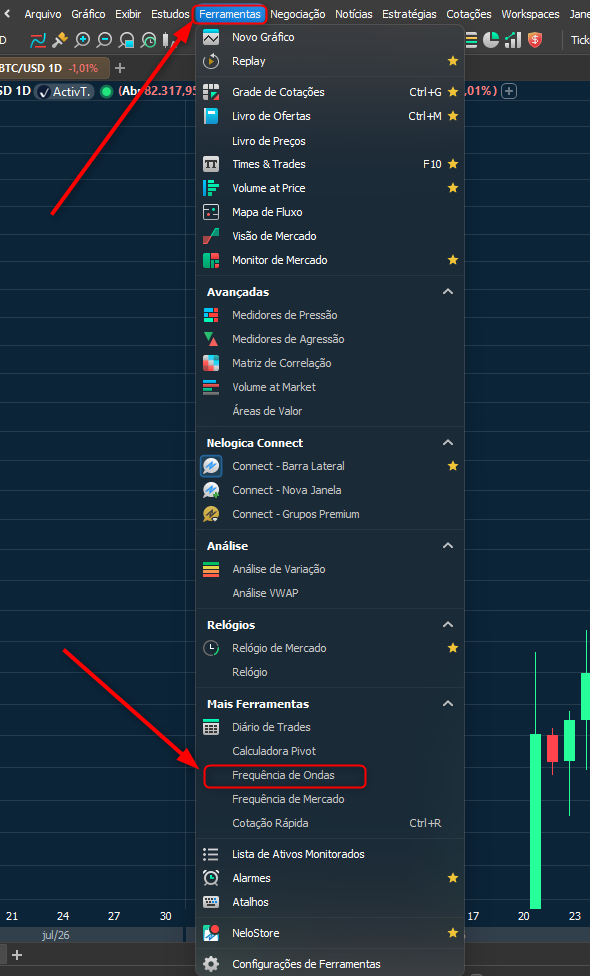Collapse the Mais Ferramentas section
Viewport: 590px width, 976px height.
click(447, 704)
